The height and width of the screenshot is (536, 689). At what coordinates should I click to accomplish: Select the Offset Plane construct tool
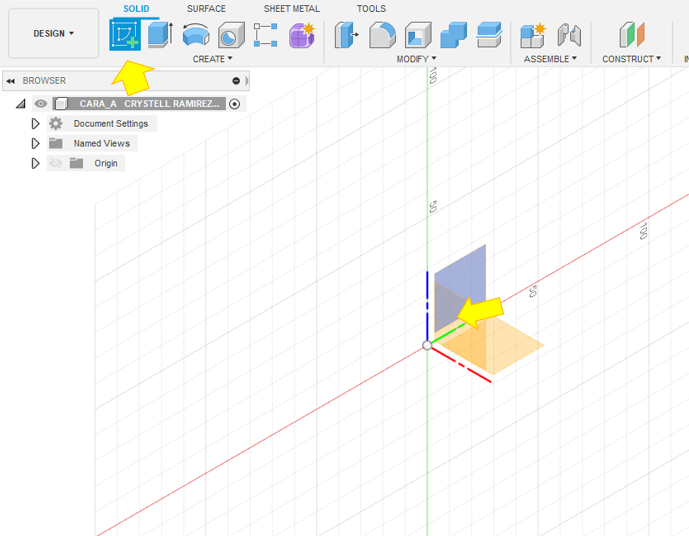[x=631, y=35]
